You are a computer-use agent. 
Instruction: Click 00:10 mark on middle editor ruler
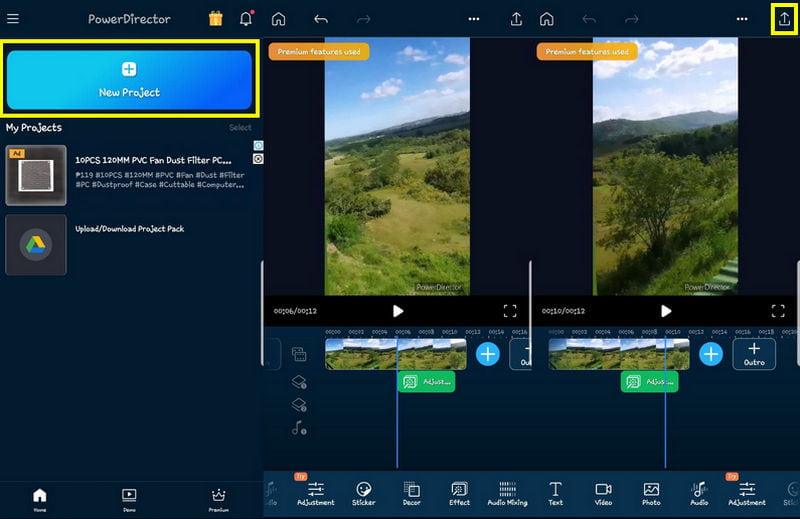449,332
